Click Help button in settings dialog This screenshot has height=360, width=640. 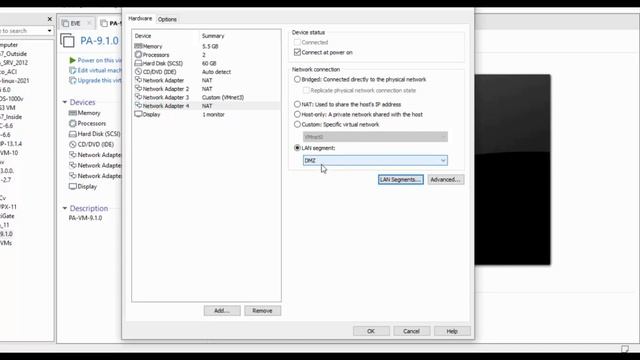452,331
